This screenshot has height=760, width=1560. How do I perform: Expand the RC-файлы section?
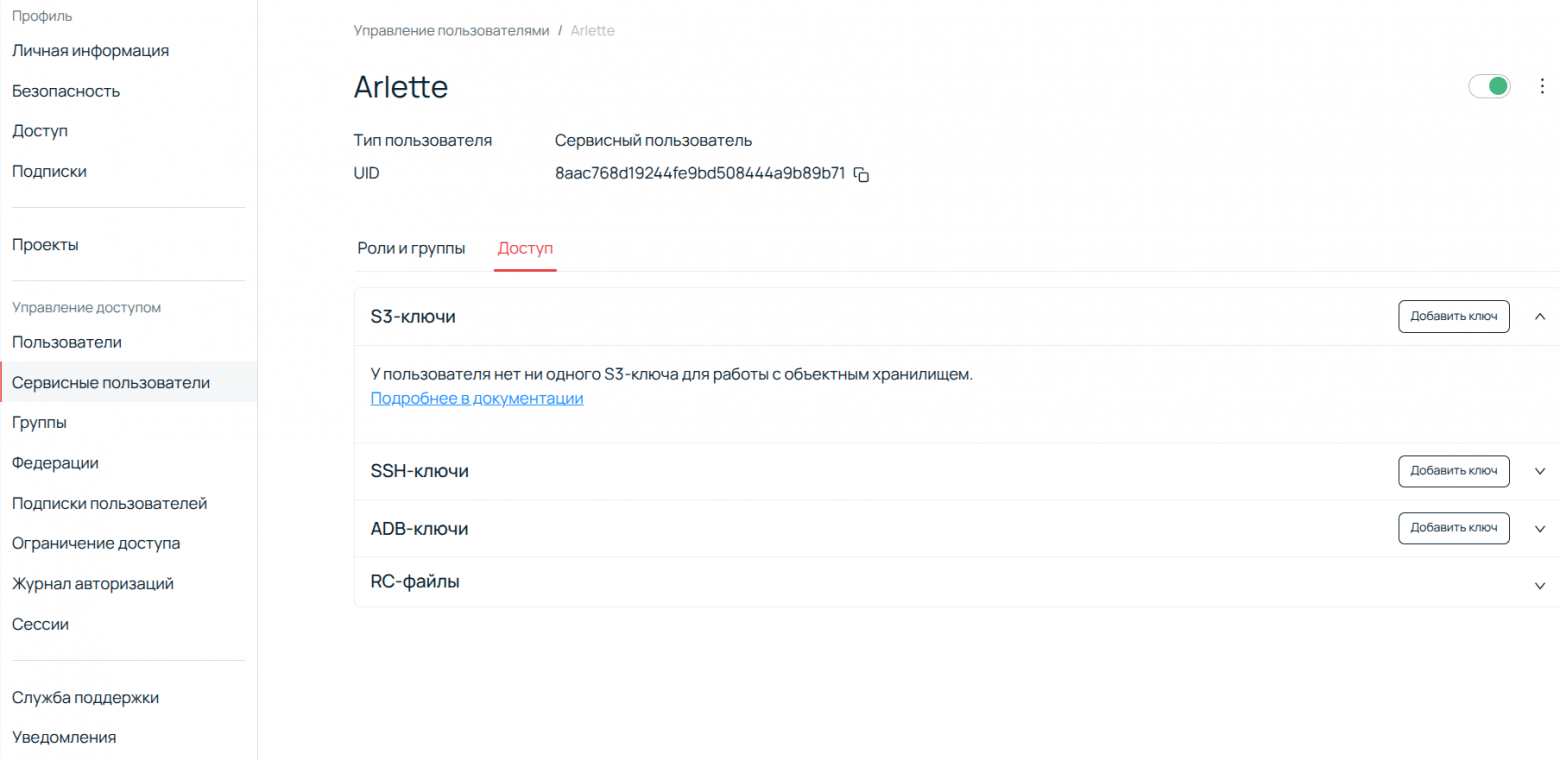pos(1540,586)
